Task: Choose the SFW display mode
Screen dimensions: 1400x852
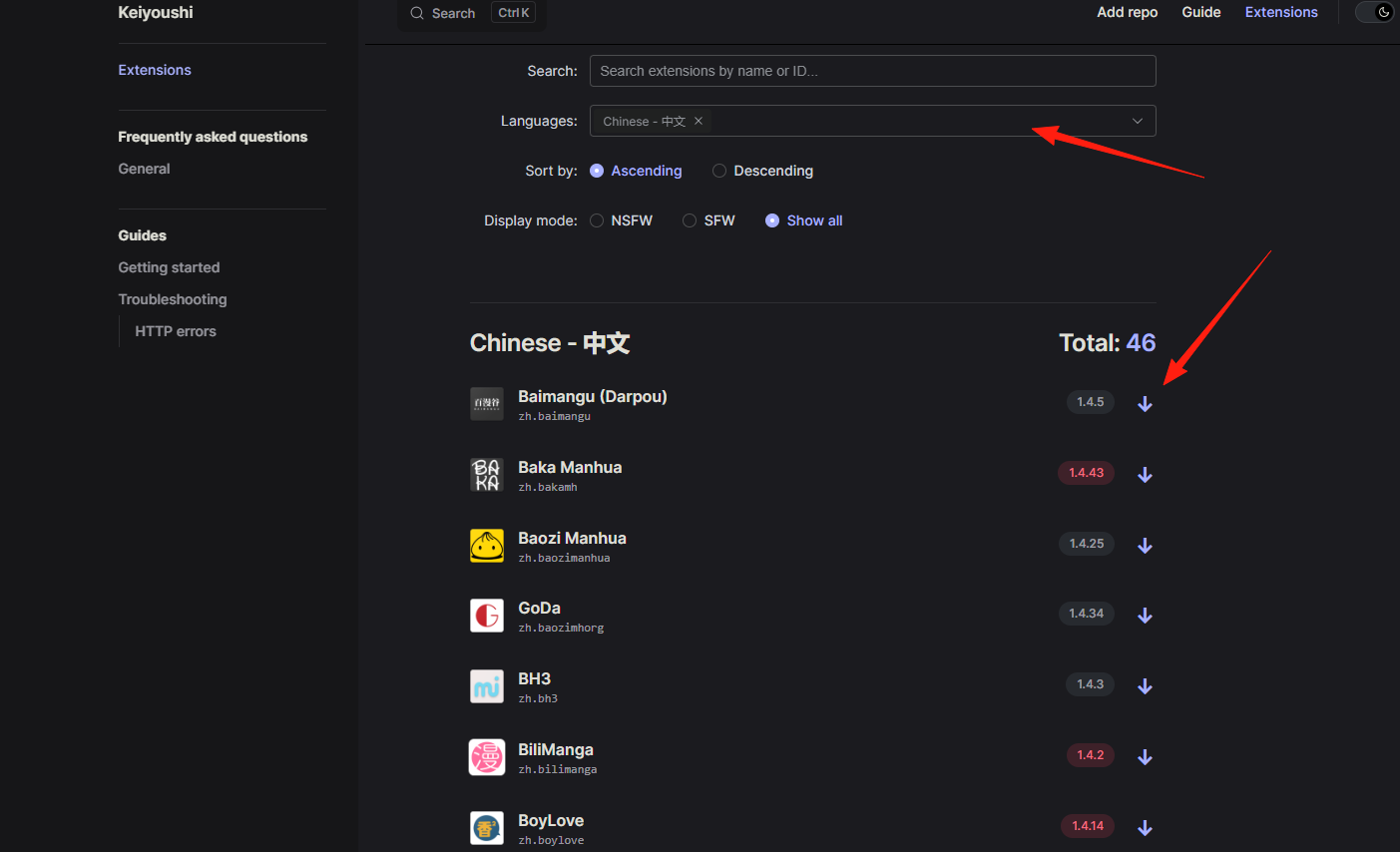Action: pos(708,220)
